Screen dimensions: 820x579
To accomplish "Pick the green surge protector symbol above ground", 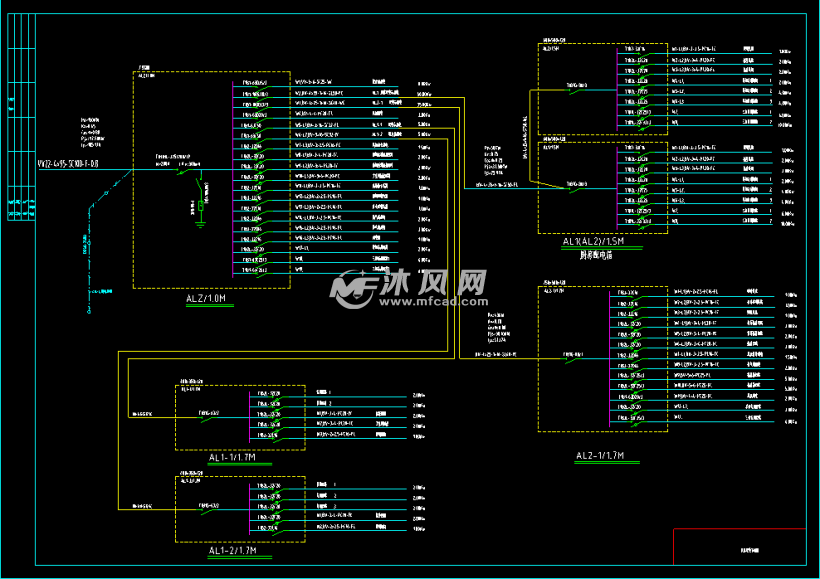I will pyautogui.click(x=200, y=205).
